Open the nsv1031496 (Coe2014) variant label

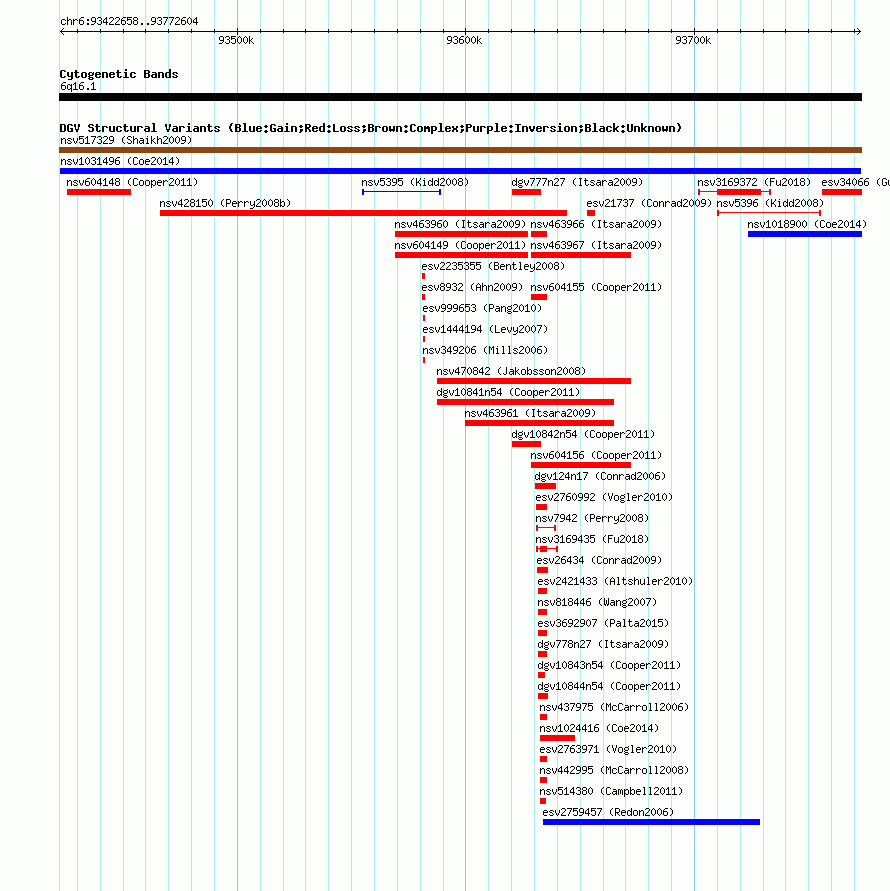pyautogui.click(x=120, y=161)
